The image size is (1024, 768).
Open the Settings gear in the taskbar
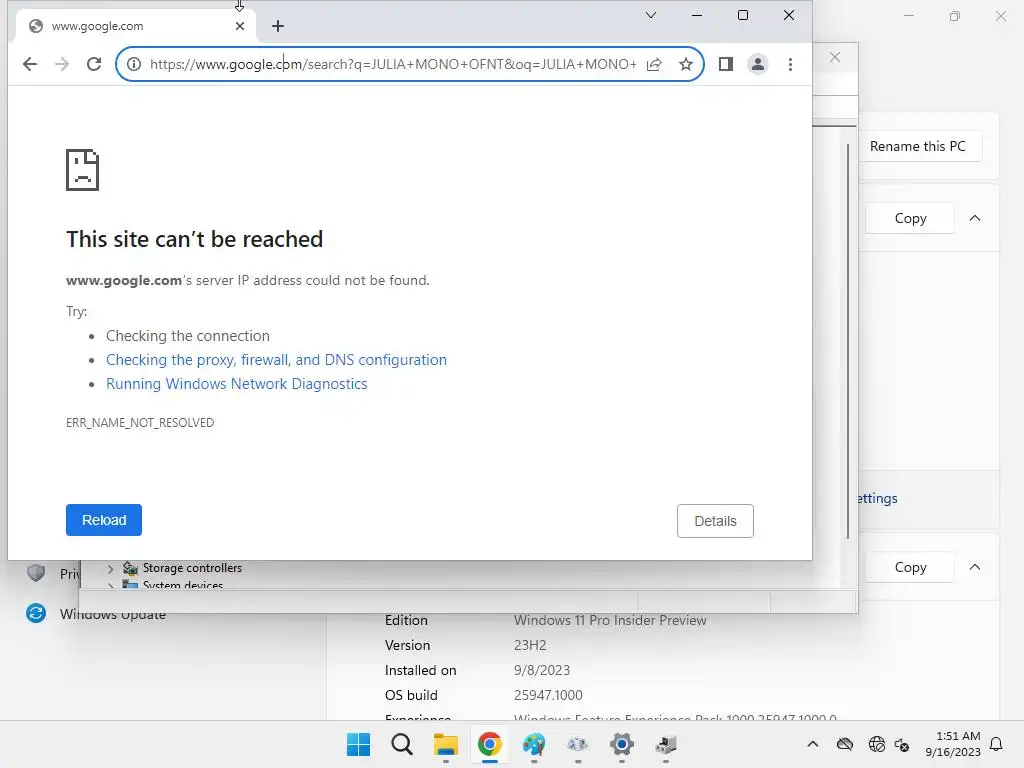point(622,744)
